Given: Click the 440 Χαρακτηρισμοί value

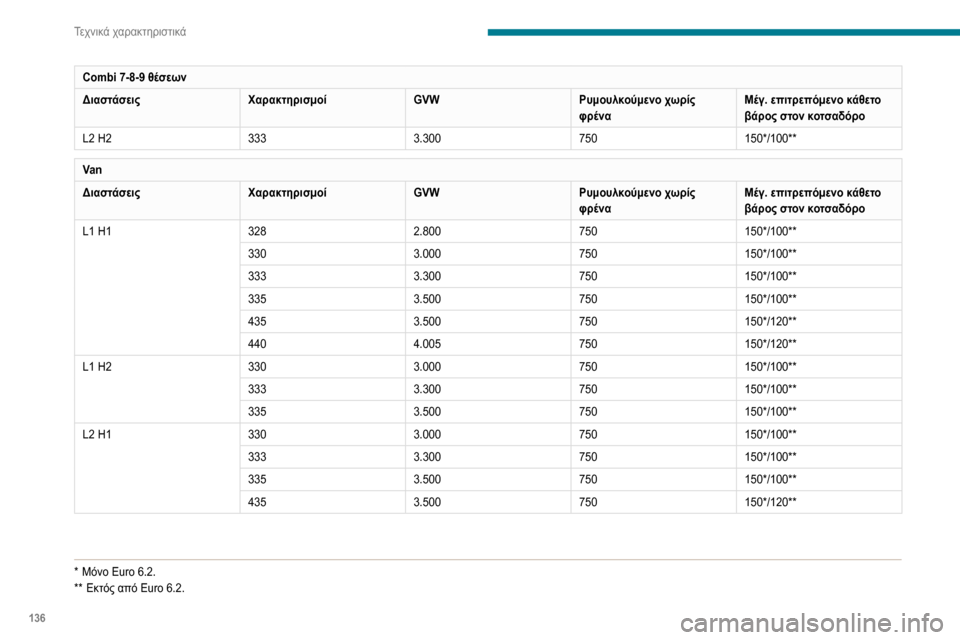Looking at the screenshot, I should tap(257, 344).
